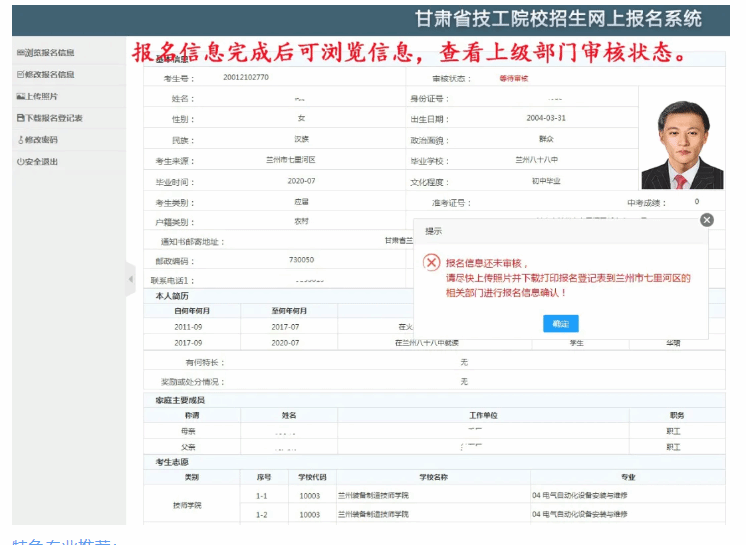Click the applicant's ID photo
This screenshot has width=746, height=545.
[682, 144]
